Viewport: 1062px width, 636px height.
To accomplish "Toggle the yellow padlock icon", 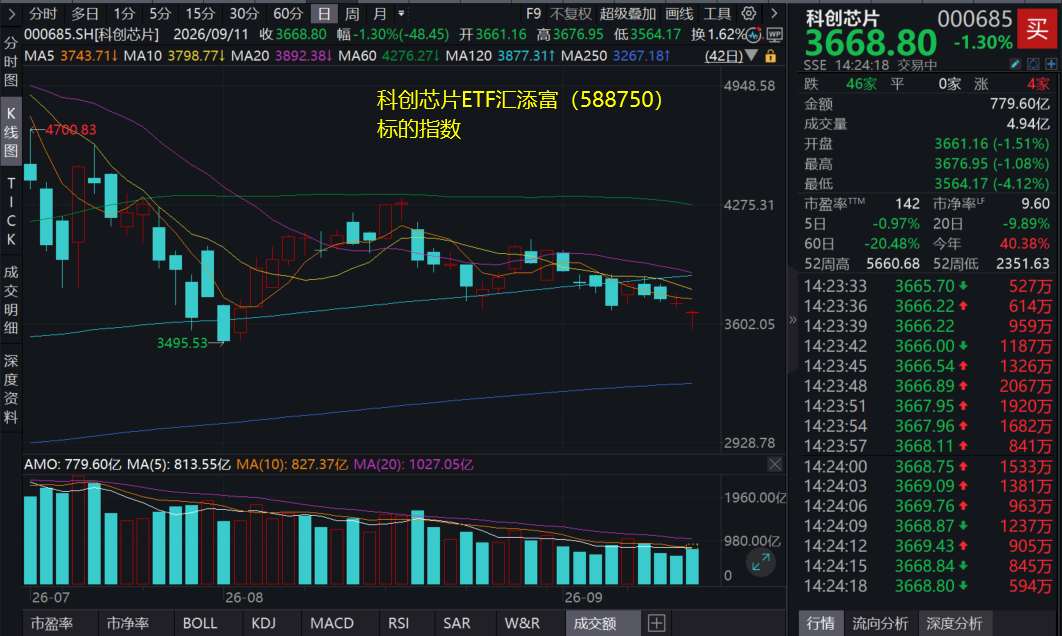I will coord(771,56).
